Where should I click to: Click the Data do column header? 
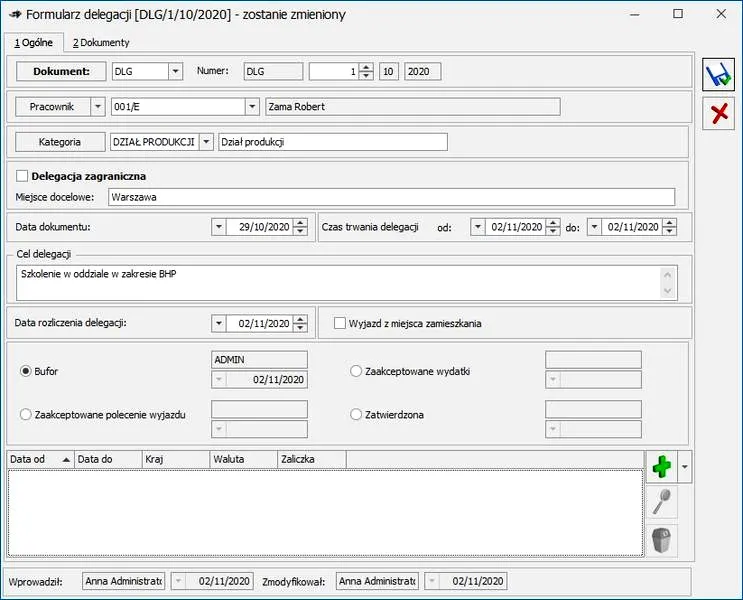(x=108, y=459)
